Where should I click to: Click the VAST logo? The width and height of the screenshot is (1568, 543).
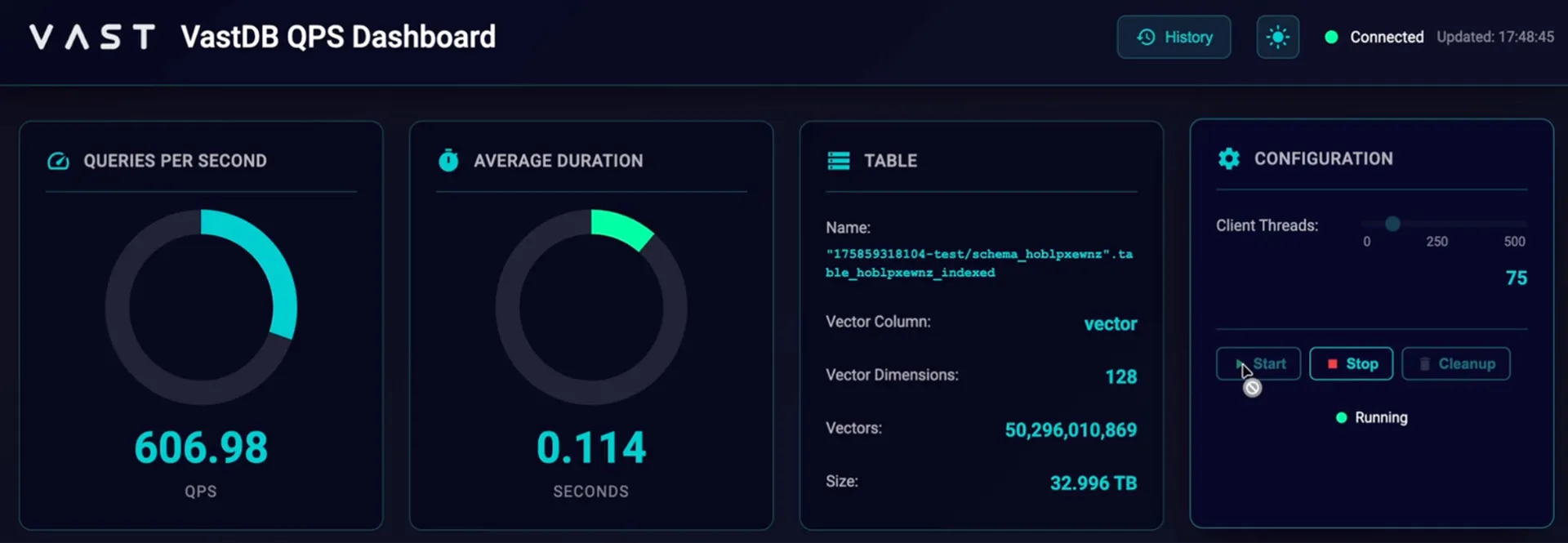click(91, 37)
